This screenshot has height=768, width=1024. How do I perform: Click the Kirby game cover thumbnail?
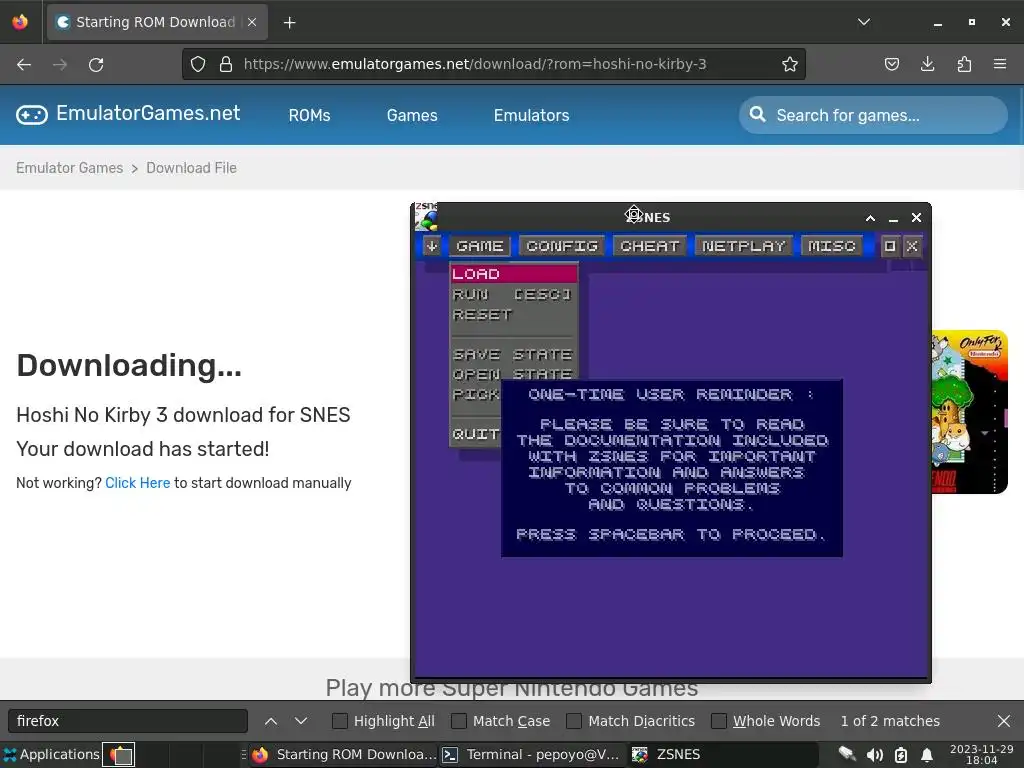970,413
